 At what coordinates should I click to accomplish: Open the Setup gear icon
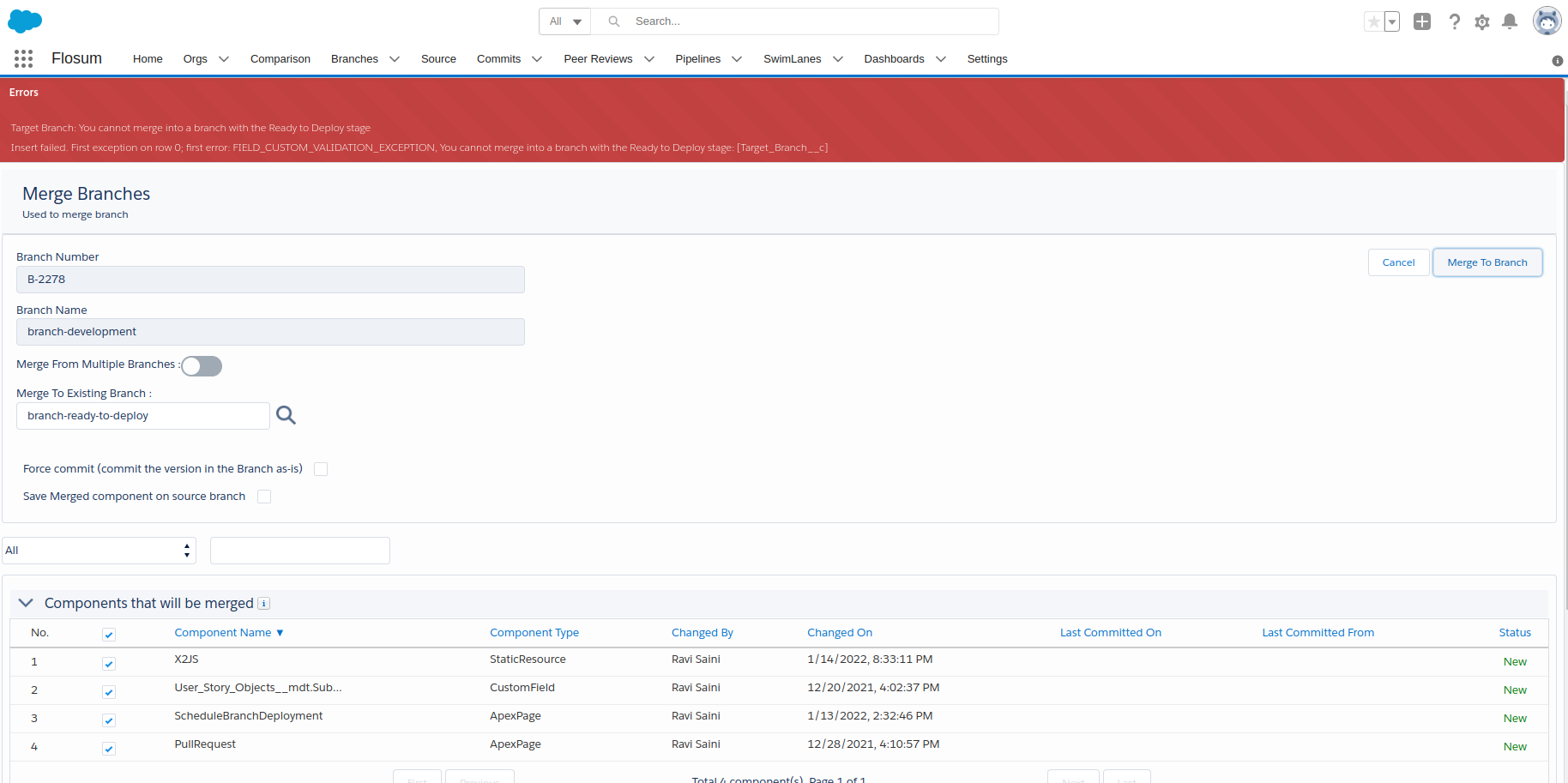(x=1482, y=22)
